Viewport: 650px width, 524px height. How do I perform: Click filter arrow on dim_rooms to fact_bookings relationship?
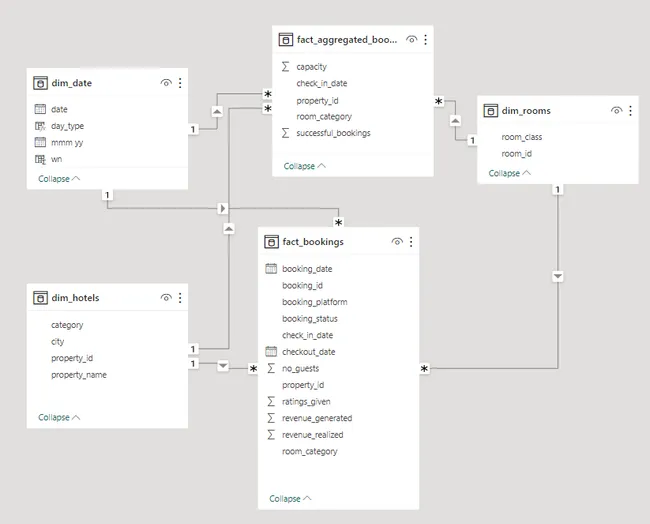click(558, 276)
